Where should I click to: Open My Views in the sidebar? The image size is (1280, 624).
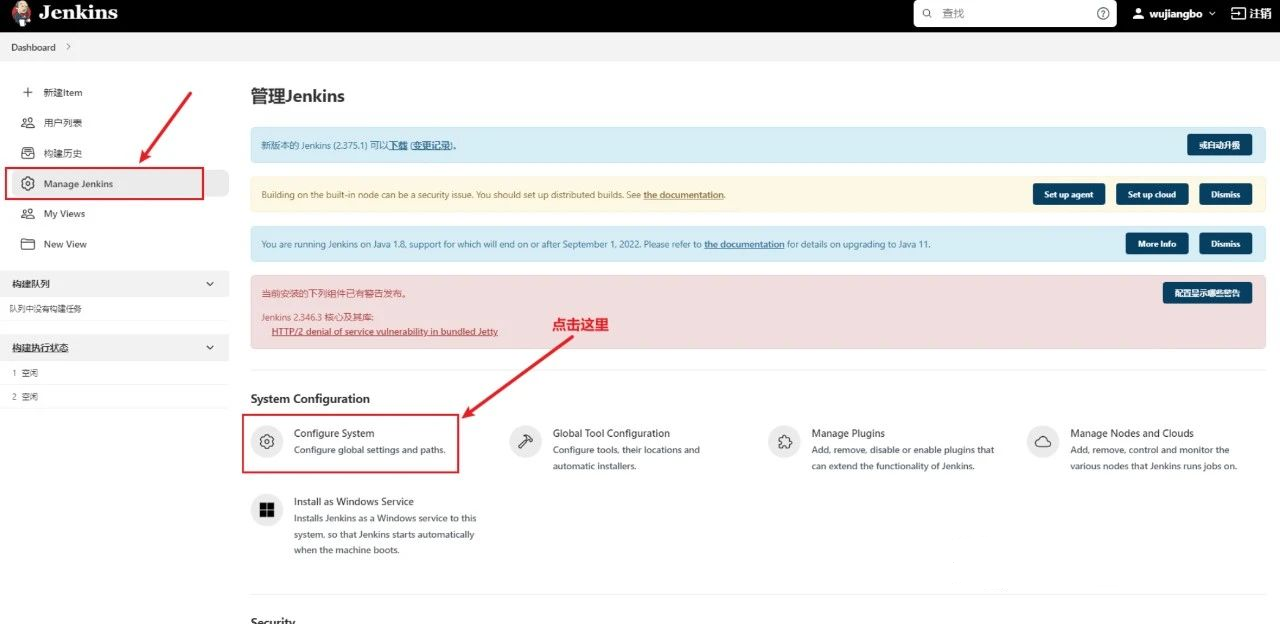point(64,214)
